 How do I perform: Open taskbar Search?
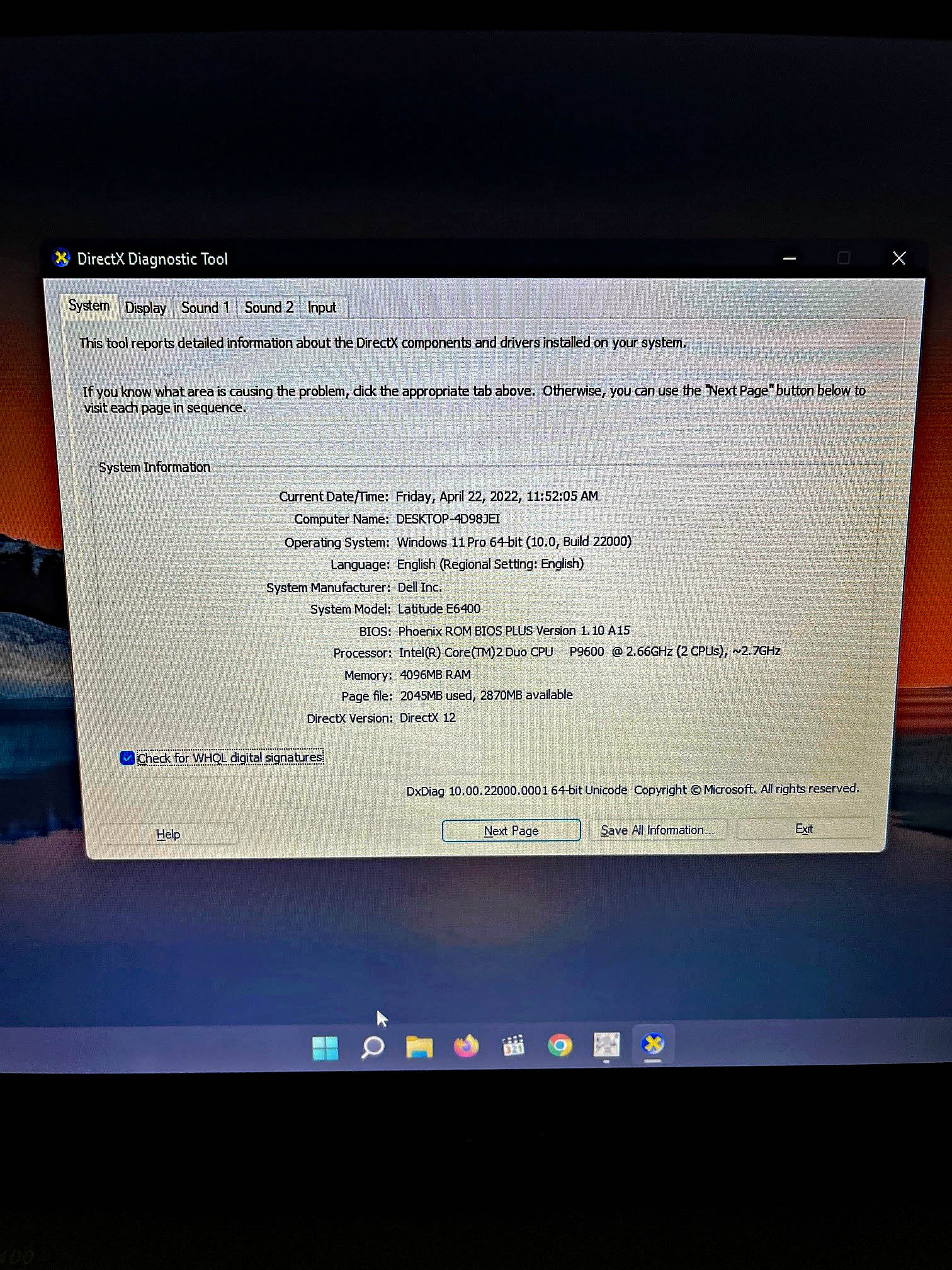(372, 1047)
